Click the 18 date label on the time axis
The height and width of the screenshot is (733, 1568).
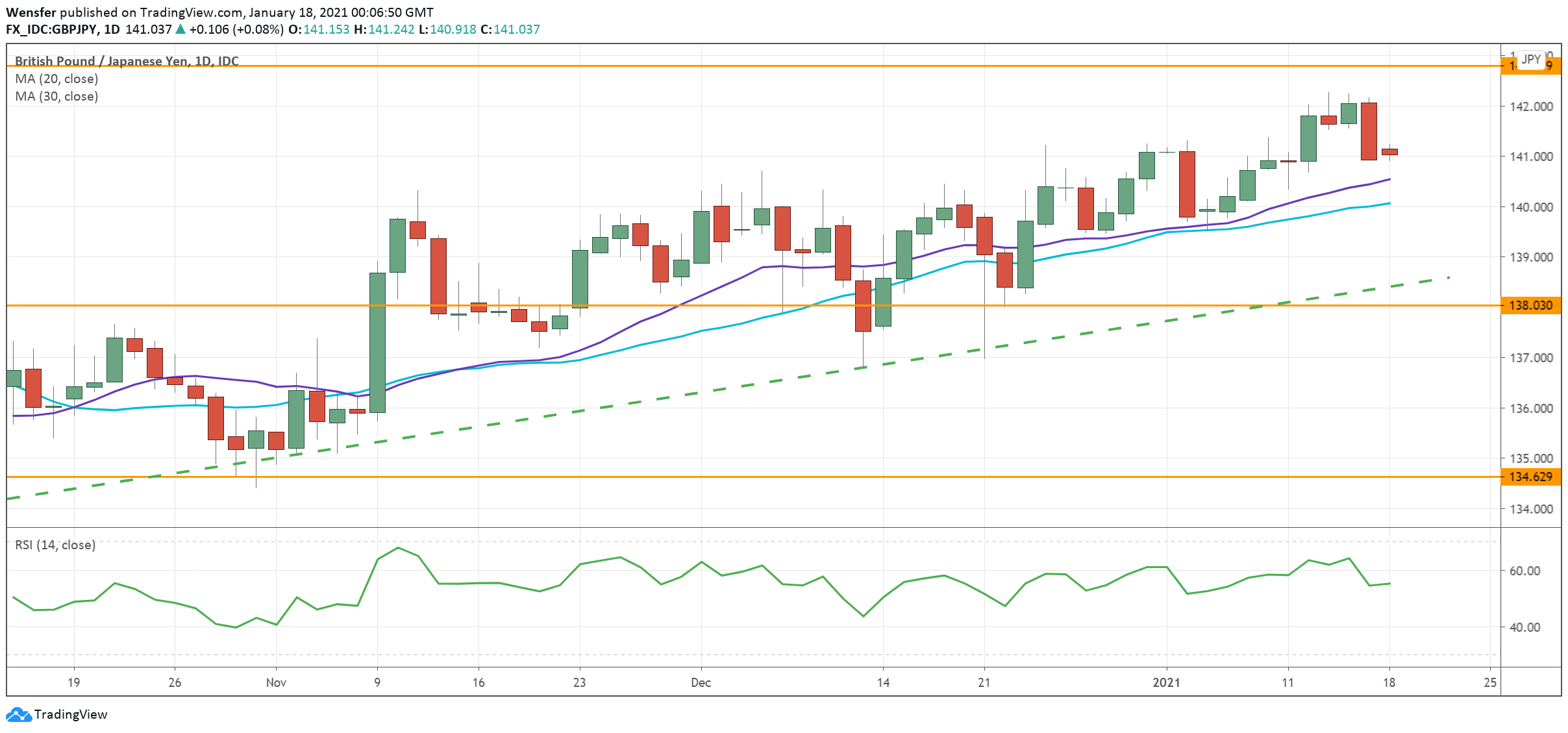[x=1389, y=682]
